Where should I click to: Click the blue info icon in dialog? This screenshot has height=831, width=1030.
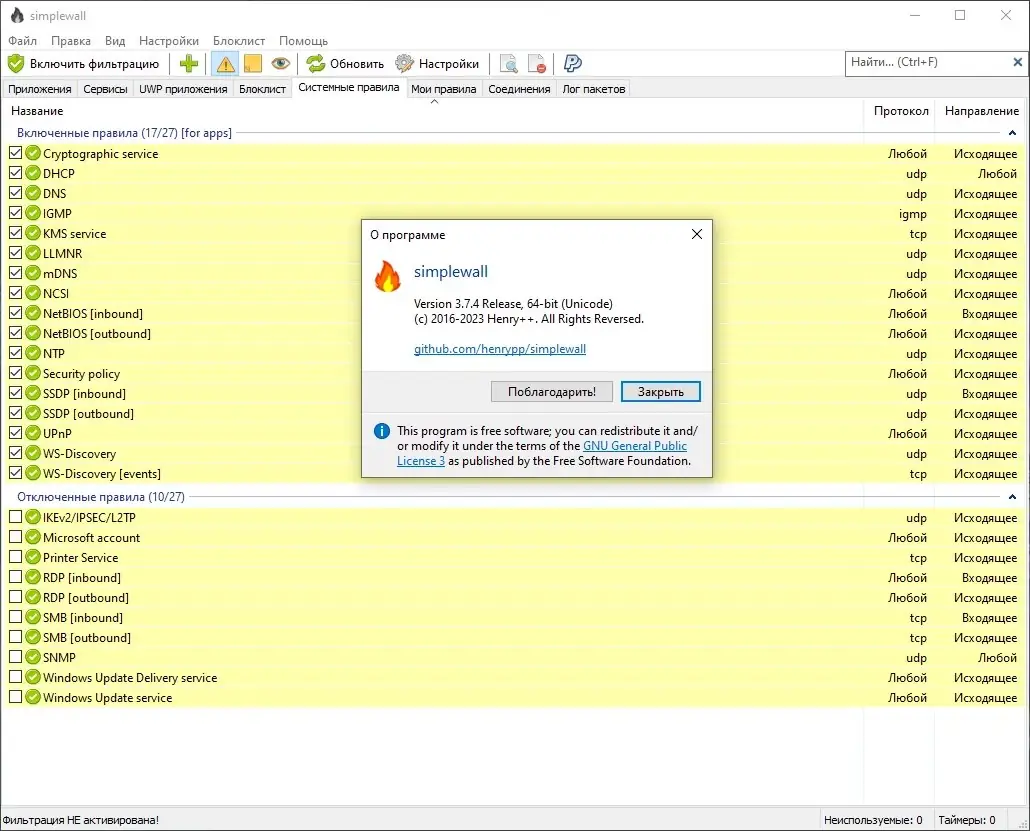pos(382,431)
